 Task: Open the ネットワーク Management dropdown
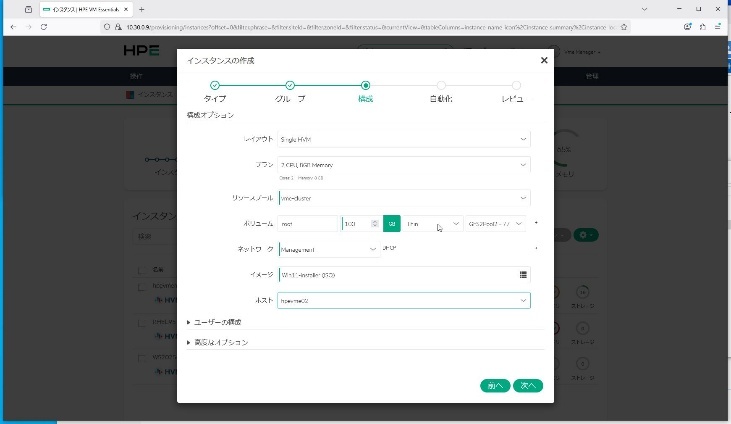[x=328, y=249]
